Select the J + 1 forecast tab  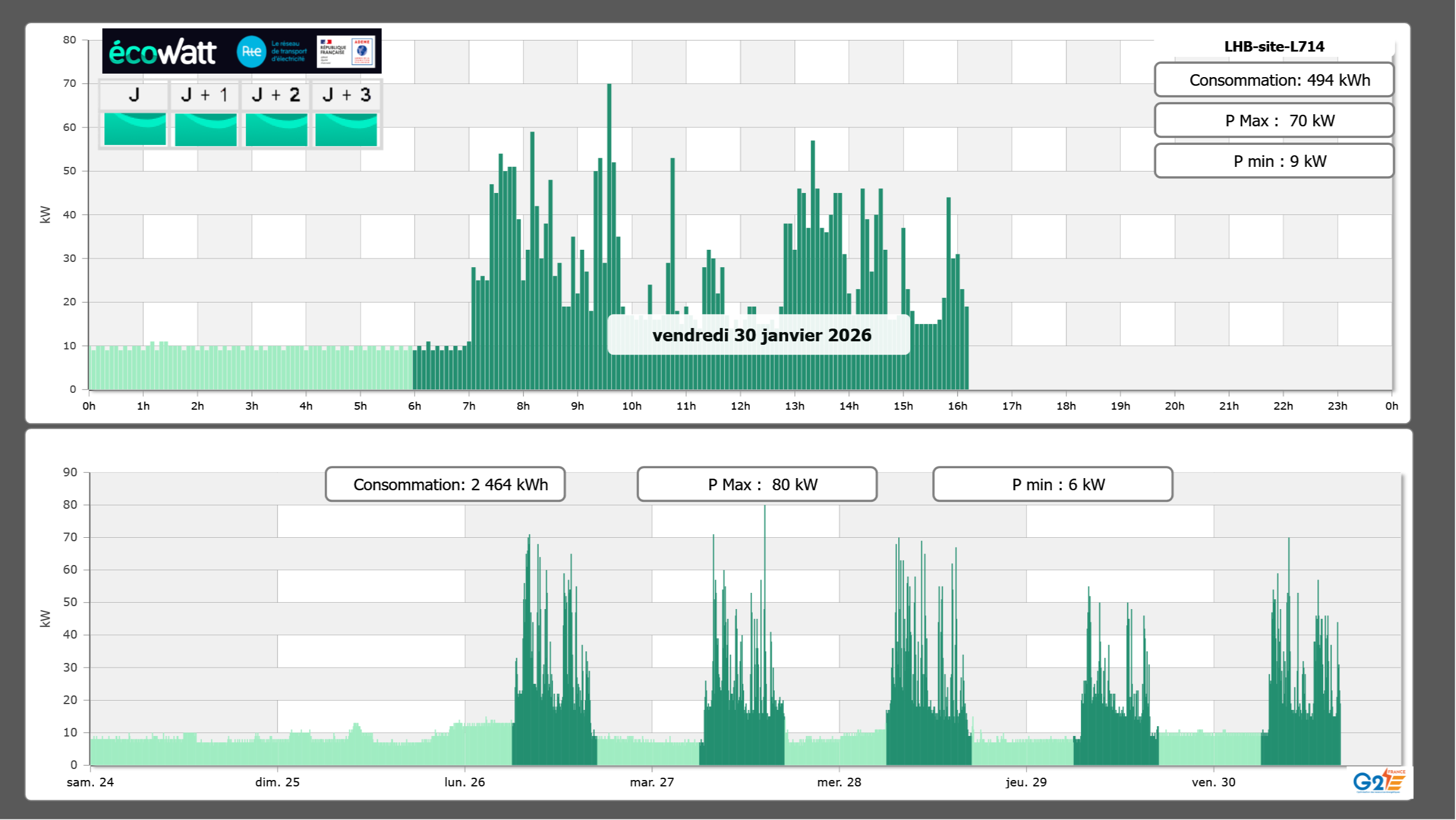point(205,95)
